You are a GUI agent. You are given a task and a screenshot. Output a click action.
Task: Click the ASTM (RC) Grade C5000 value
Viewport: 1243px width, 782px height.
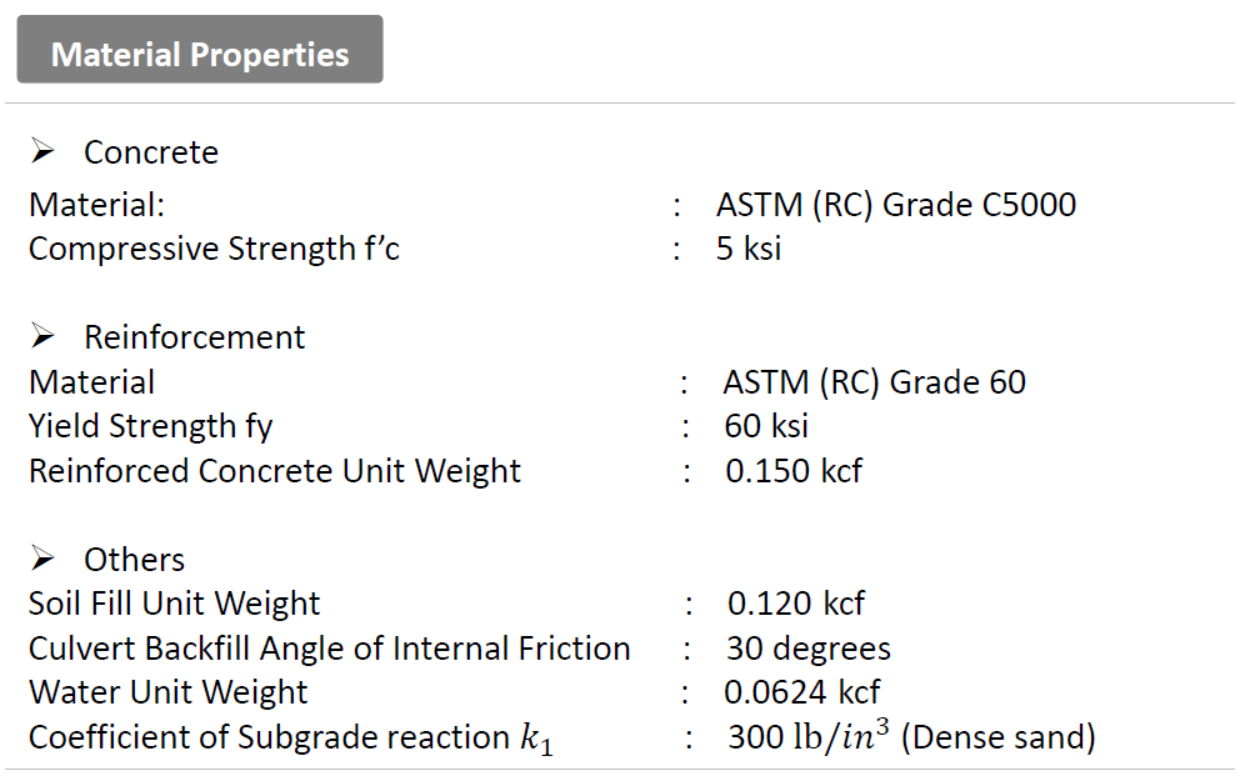tap(895, 205)
